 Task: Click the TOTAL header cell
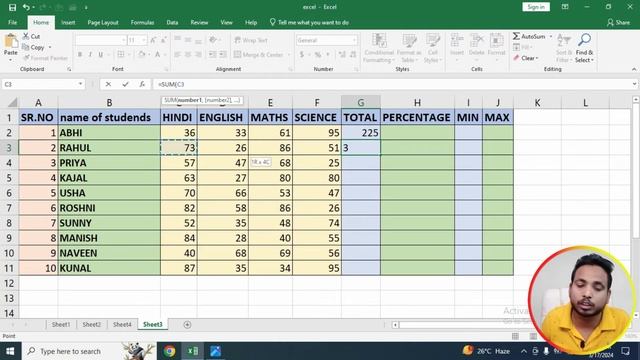pyautogui.click(x=361, y=118)
